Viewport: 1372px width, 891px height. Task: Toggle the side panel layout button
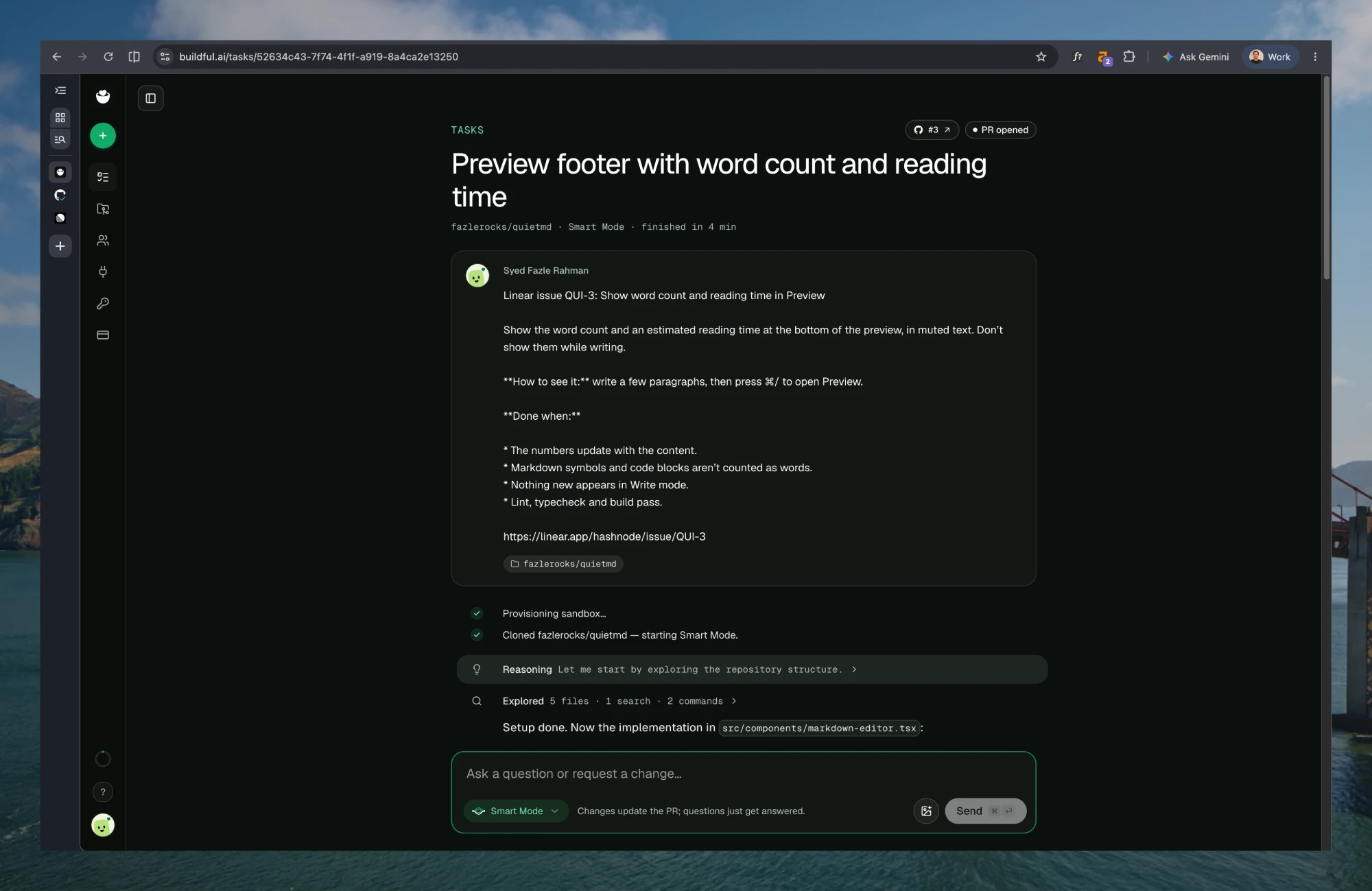point(151,98)
